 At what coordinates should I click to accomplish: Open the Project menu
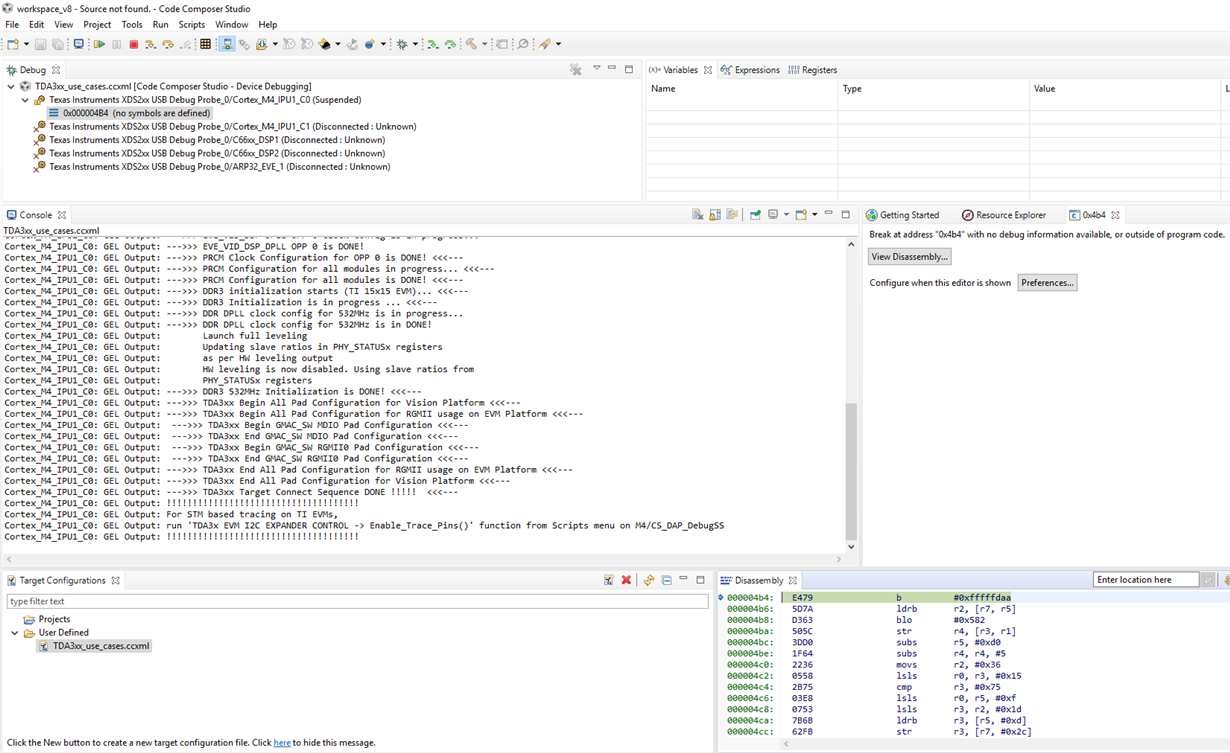(x=97, y=24)
